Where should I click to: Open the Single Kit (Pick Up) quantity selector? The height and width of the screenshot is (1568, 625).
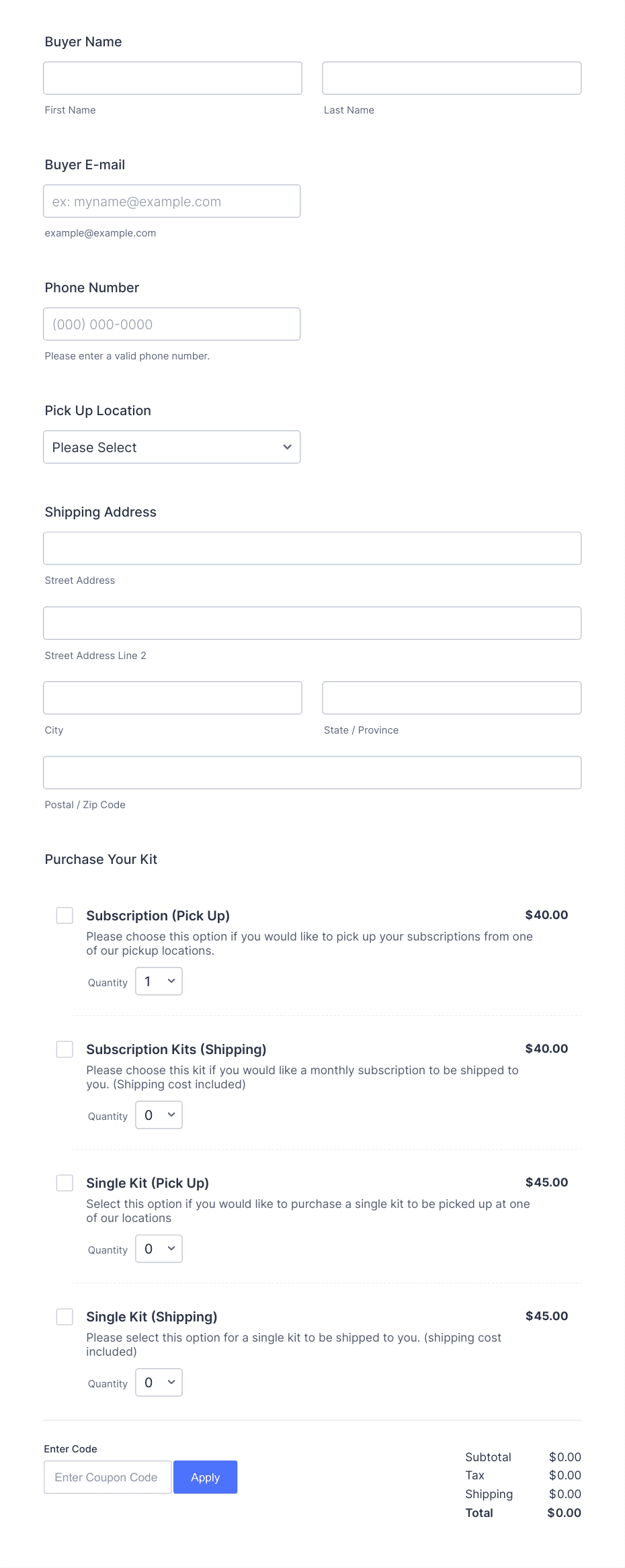[159, 1248]
